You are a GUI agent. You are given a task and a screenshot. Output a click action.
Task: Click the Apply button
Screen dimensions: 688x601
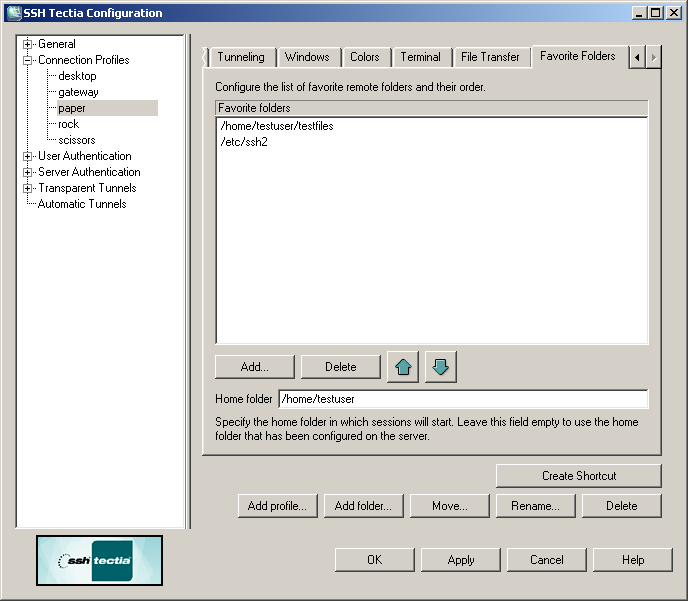coord(461,560)
